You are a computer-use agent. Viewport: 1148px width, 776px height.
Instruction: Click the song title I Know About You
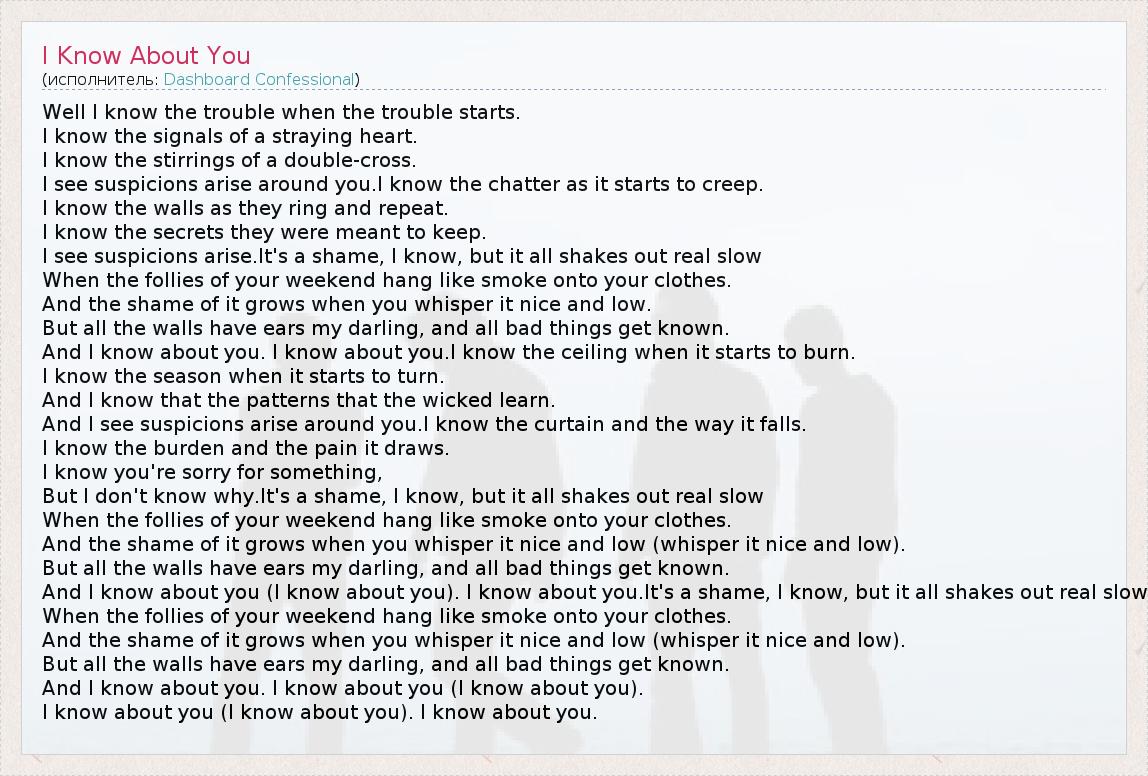146,55
